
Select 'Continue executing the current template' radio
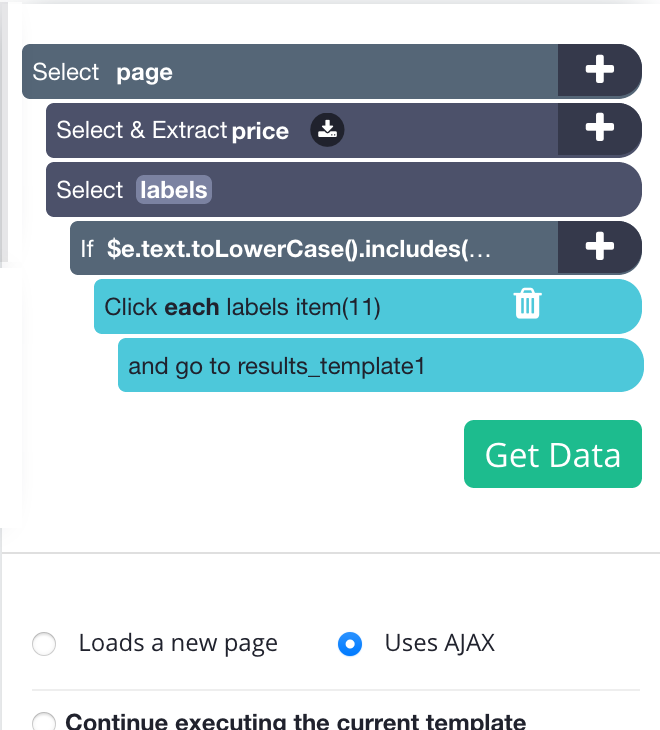[x=44, y=722]
